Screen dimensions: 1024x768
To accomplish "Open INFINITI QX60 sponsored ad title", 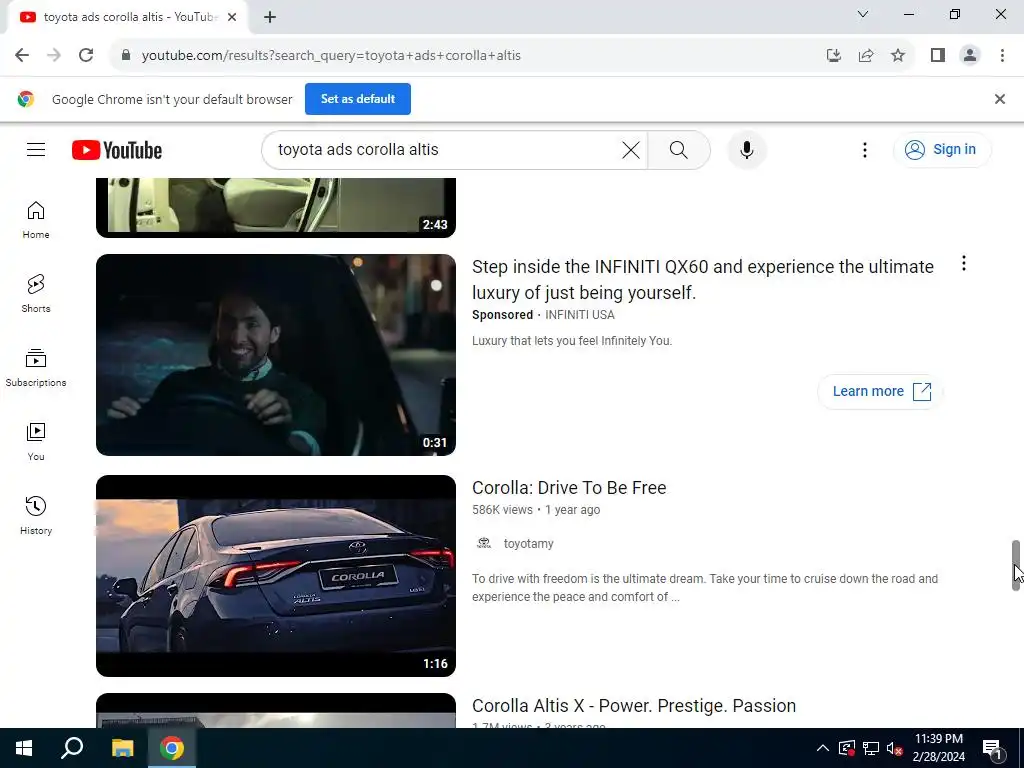I will coord(703,280).
